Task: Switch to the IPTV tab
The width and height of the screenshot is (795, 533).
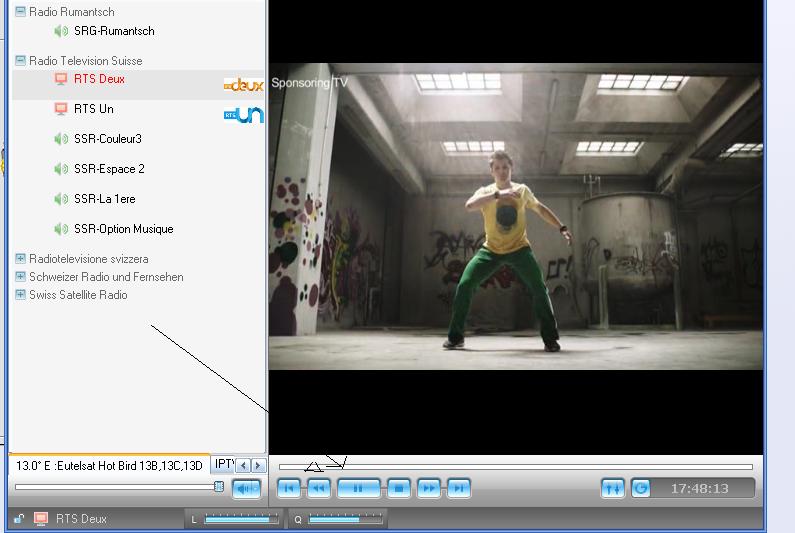Action: (224, 465)
